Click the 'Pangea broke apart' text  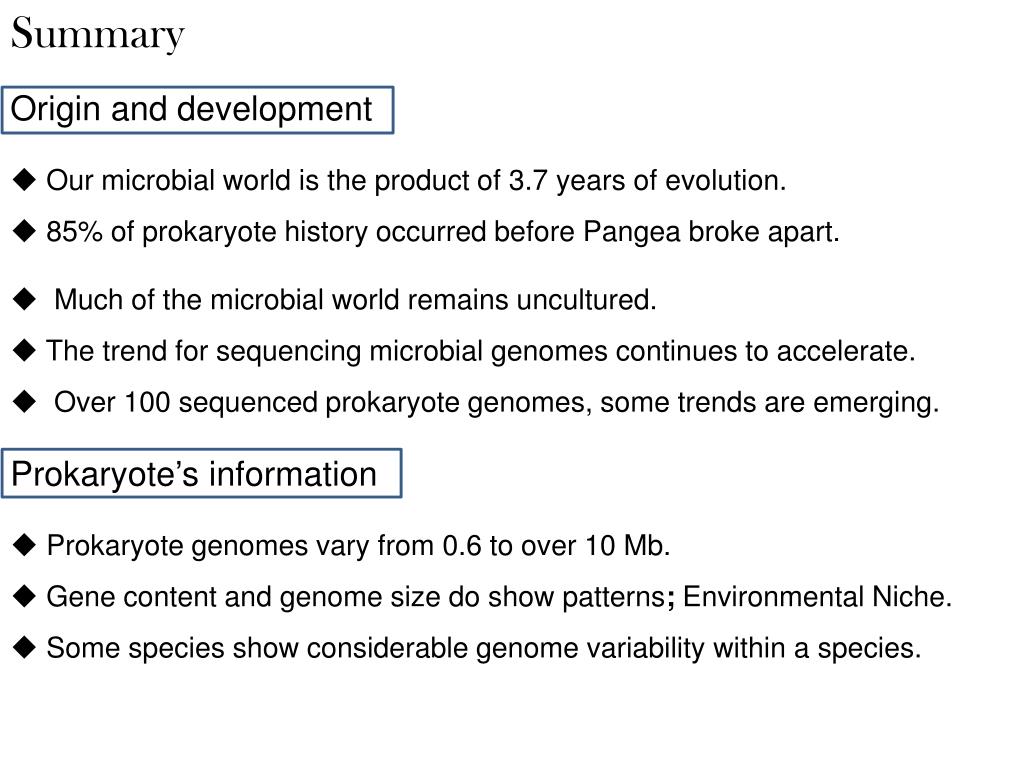pos(711,232)
